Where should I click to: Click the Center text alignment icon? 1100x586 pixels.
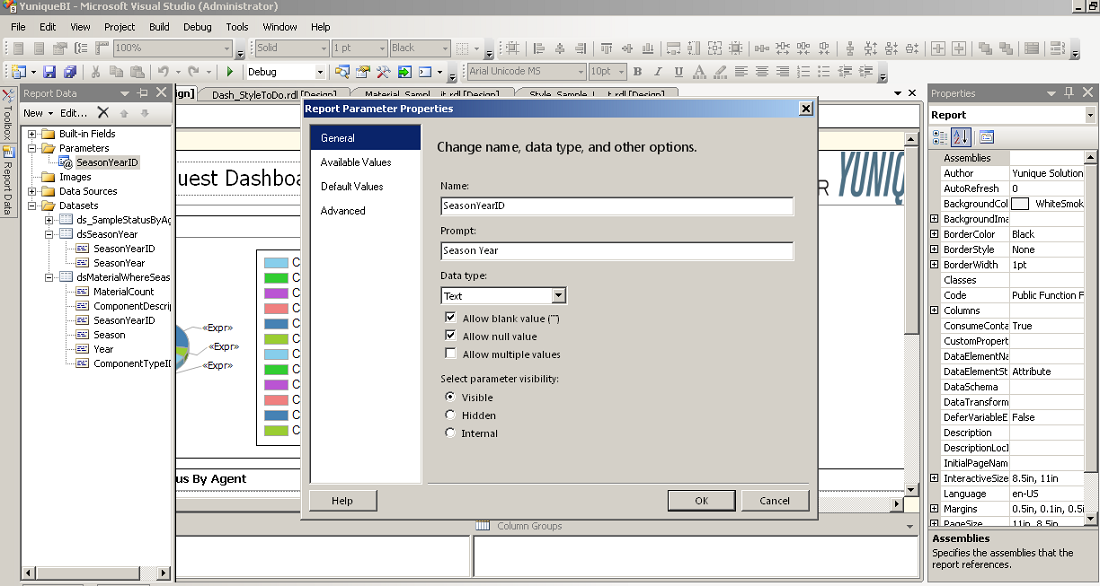(762, 72)
